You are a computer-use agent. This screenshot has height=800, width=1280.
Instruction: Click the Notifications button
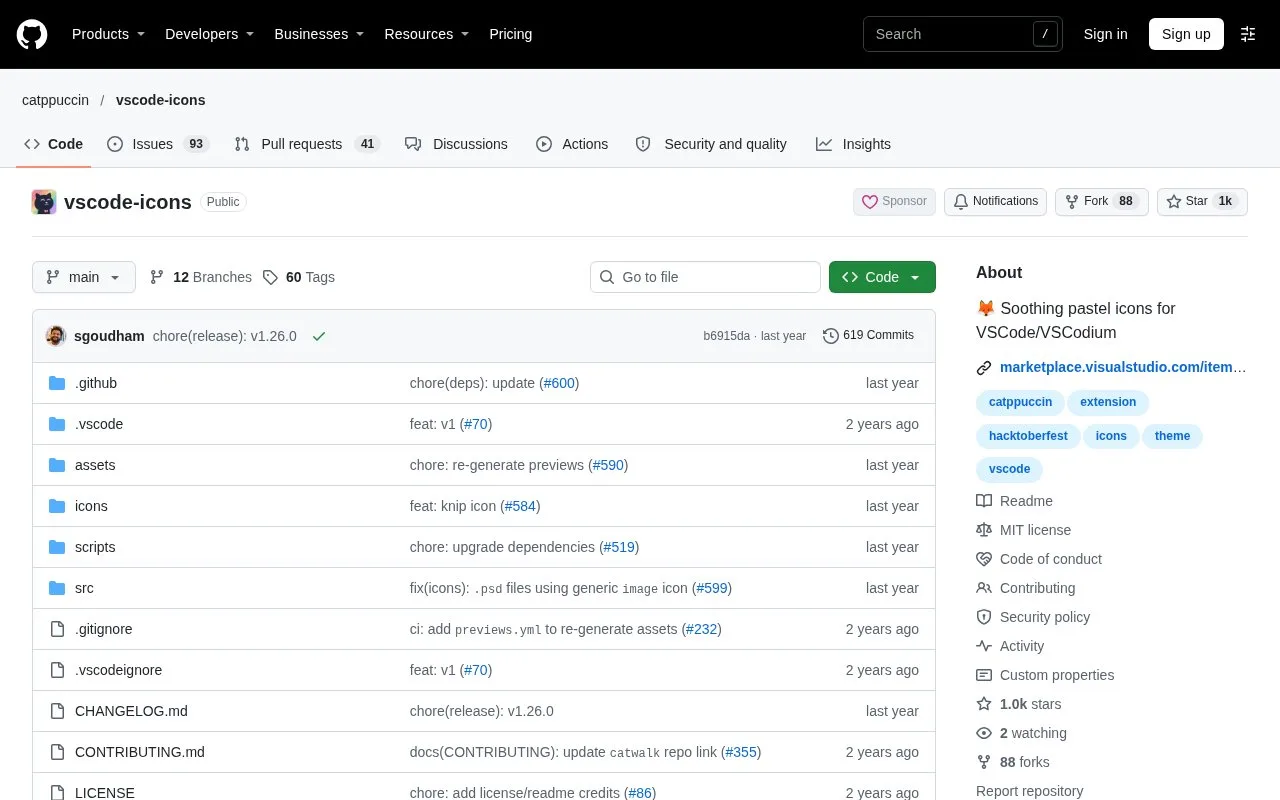coord(995,202)
